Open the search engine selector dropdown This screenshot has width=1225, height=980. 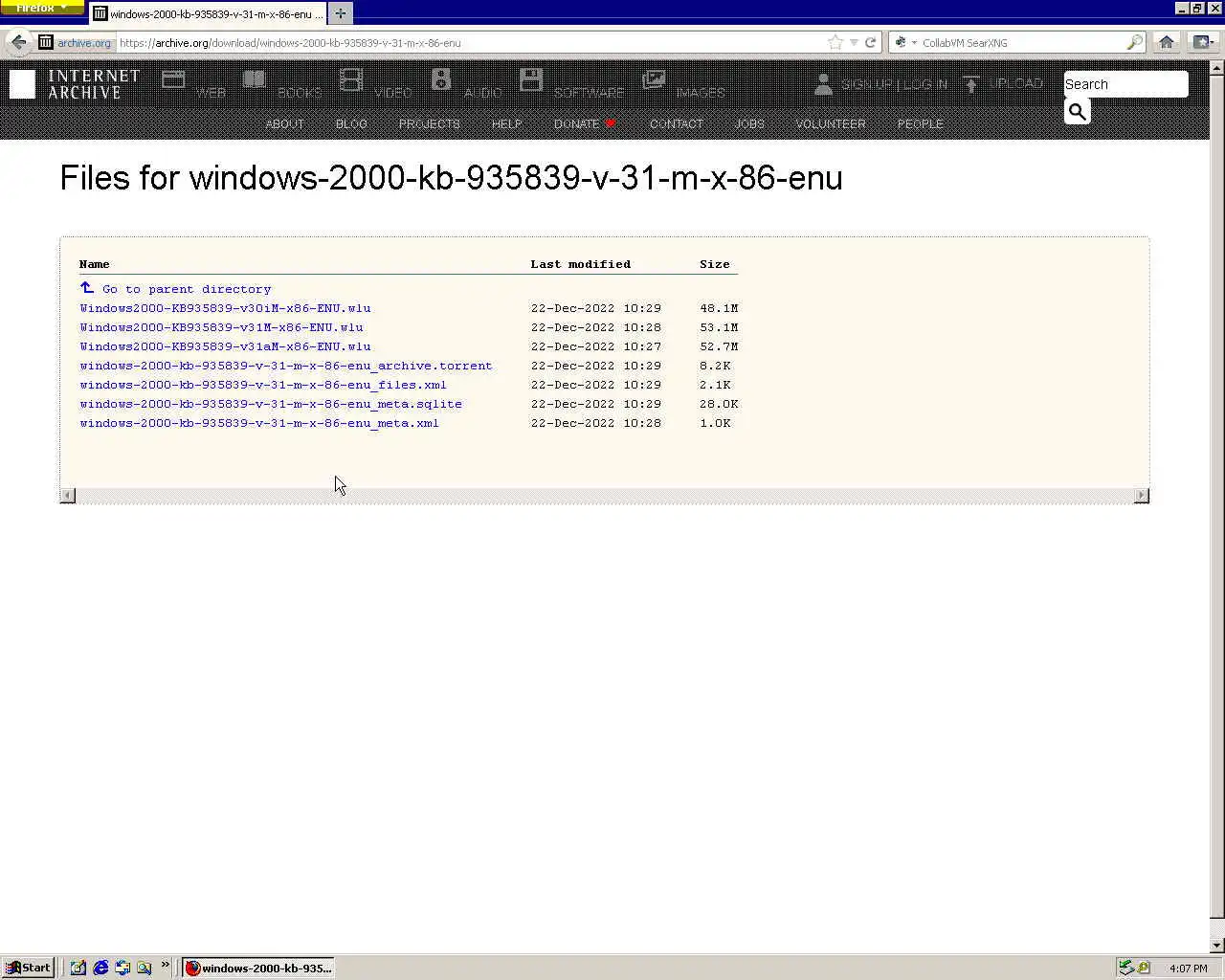pyautogui.click(x=904, y=42)
